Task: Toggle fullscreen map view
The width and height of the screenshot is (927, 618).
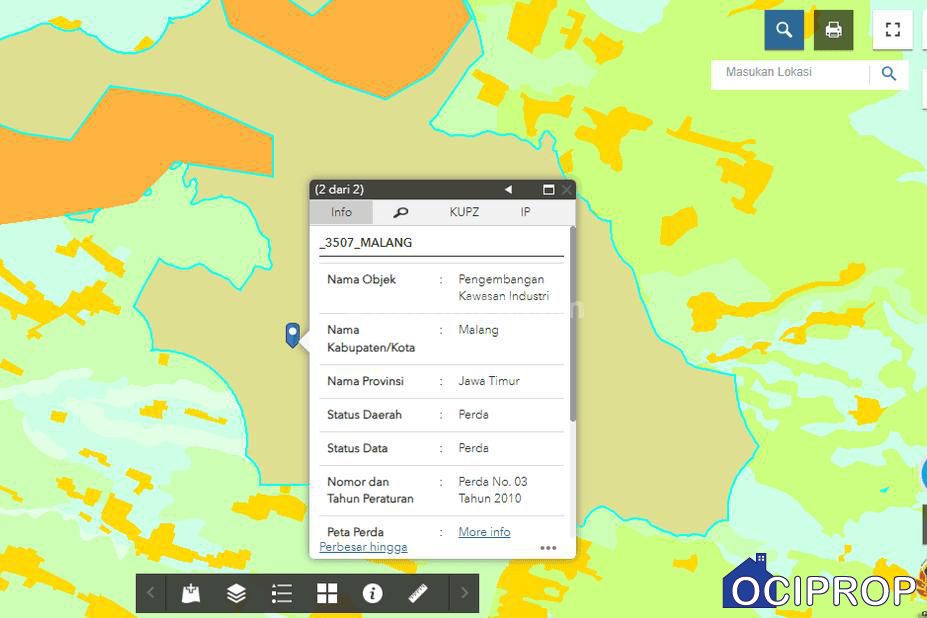Action: 892,30
